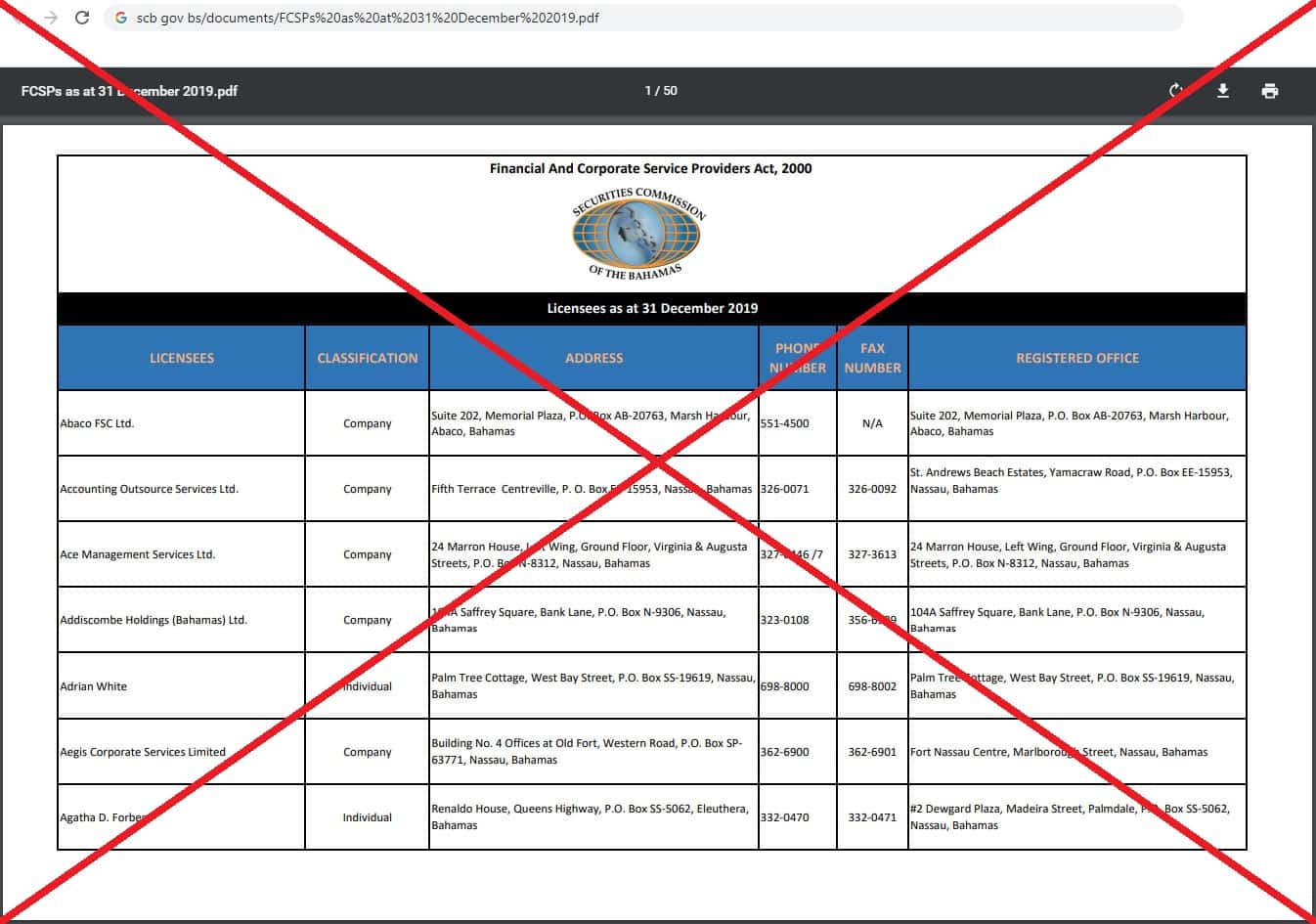Image resolution: width=1316 pixels, height=924 pixels.
Task: Click the 'Fifth Terrace Centreville' address
Action: (592, 489)
